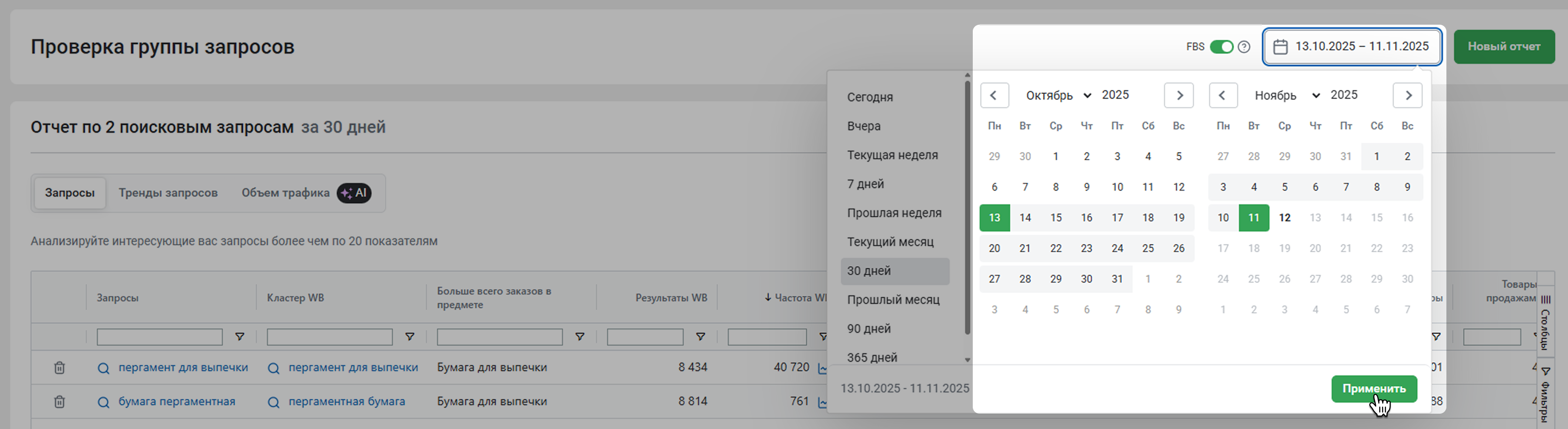Go to next month in November calendar
This screenshot has width=1568, height=429.
tap(1407, 95)
